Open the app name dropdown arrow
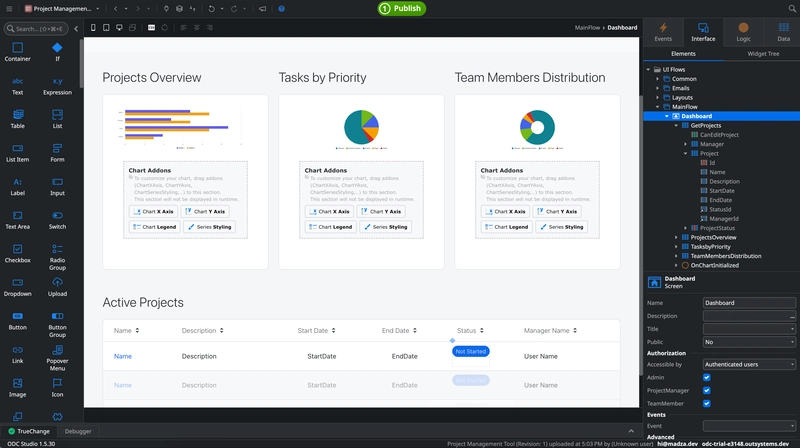800x448 pixels. pyautogui.click(x=97, y=9)
